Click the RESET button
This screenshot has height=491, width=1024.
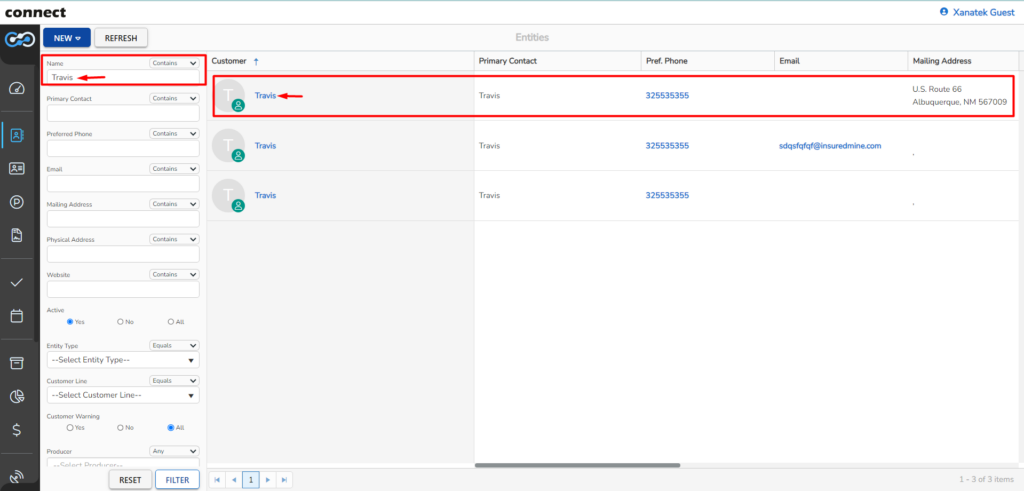tap(130, 480)
